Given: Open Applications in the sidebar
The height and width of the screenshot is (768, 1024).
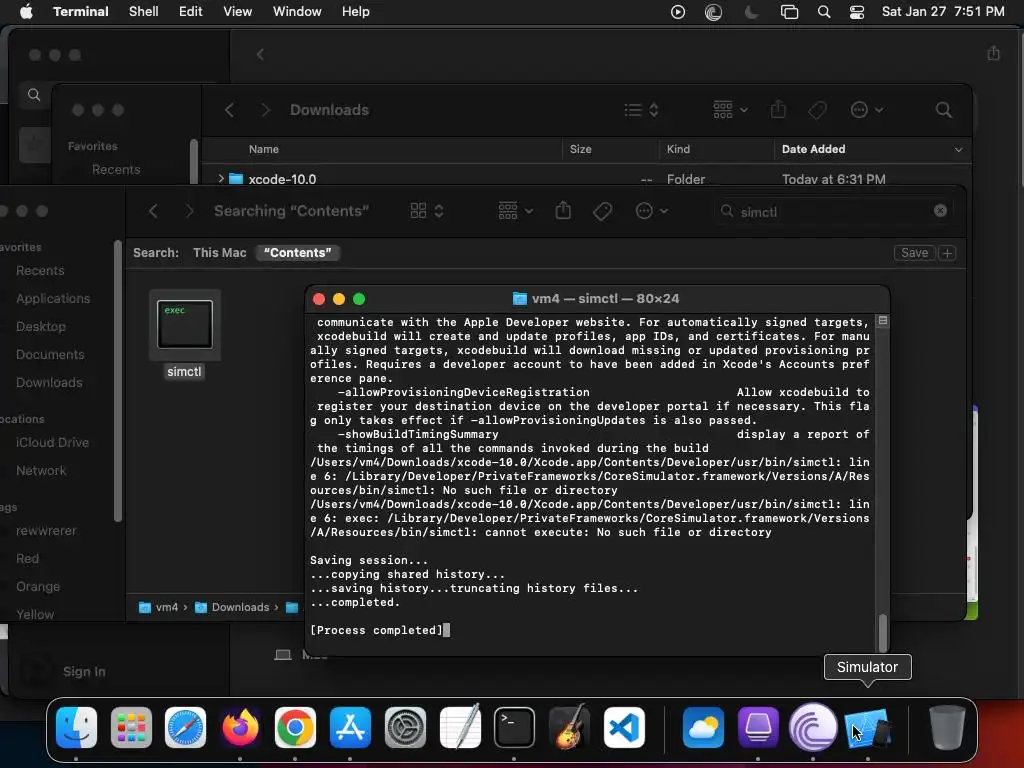Looking at the screenshot, I should 53,298.
